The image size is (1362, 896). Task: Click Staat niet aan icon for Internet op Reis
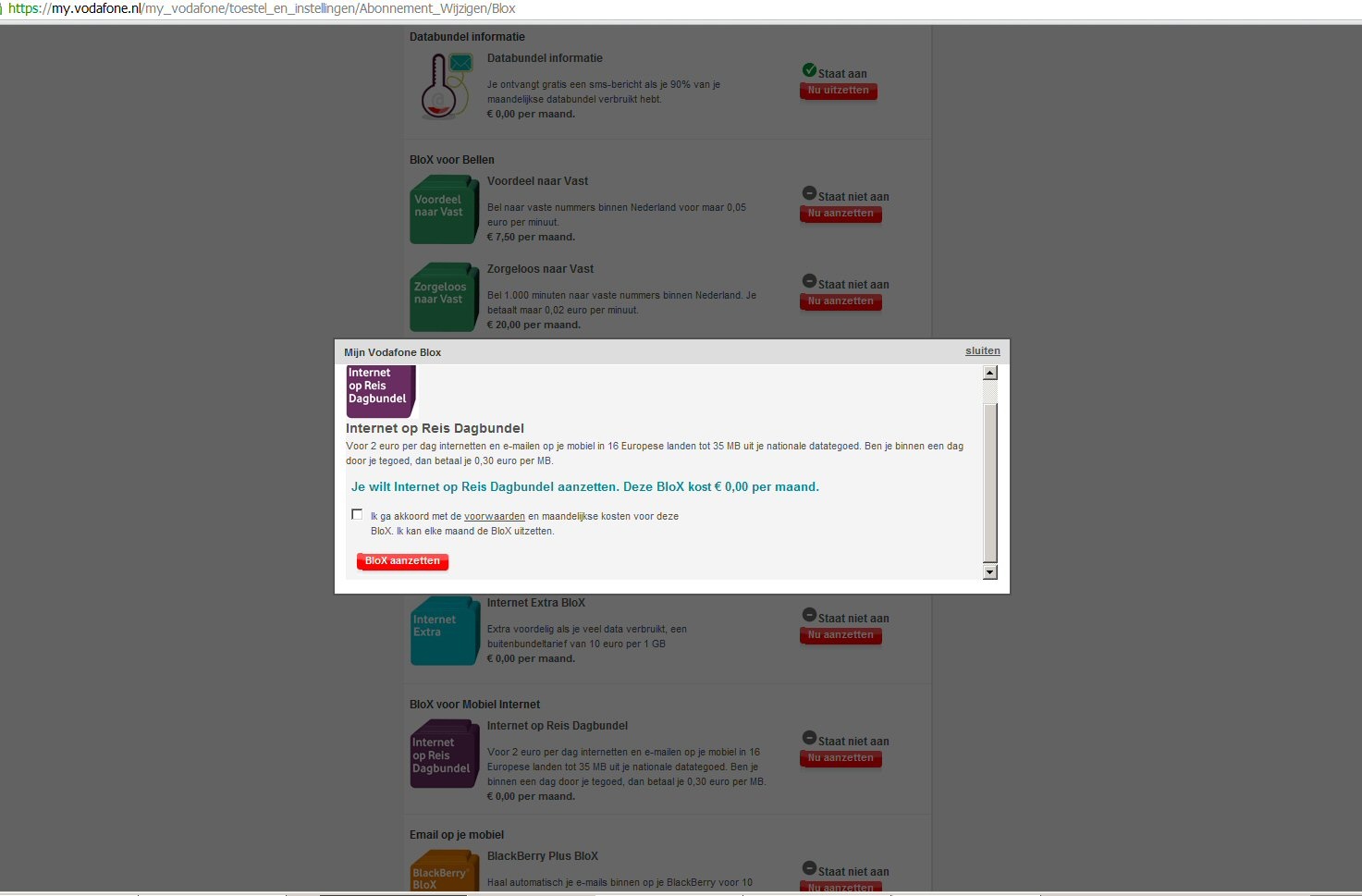coord(809,738)
